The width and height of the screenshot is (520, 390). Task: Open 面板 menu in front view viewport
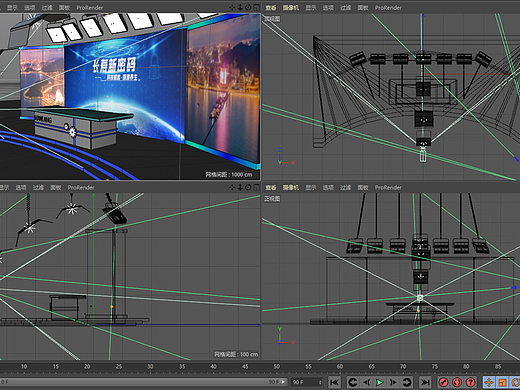pyautogui.click(x=363, y=187)
